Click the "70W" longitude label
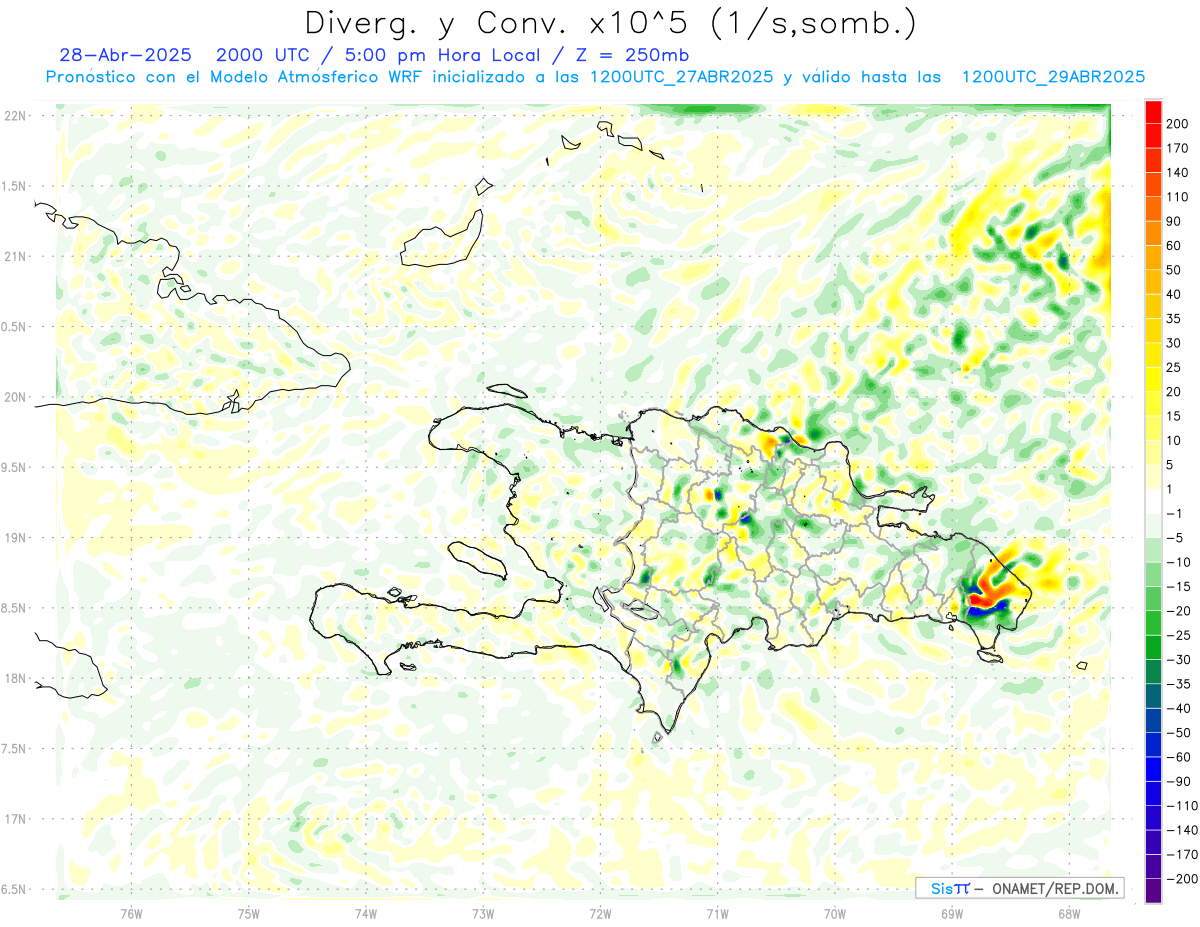This screenshot has width=1200, height=927. 835,912
